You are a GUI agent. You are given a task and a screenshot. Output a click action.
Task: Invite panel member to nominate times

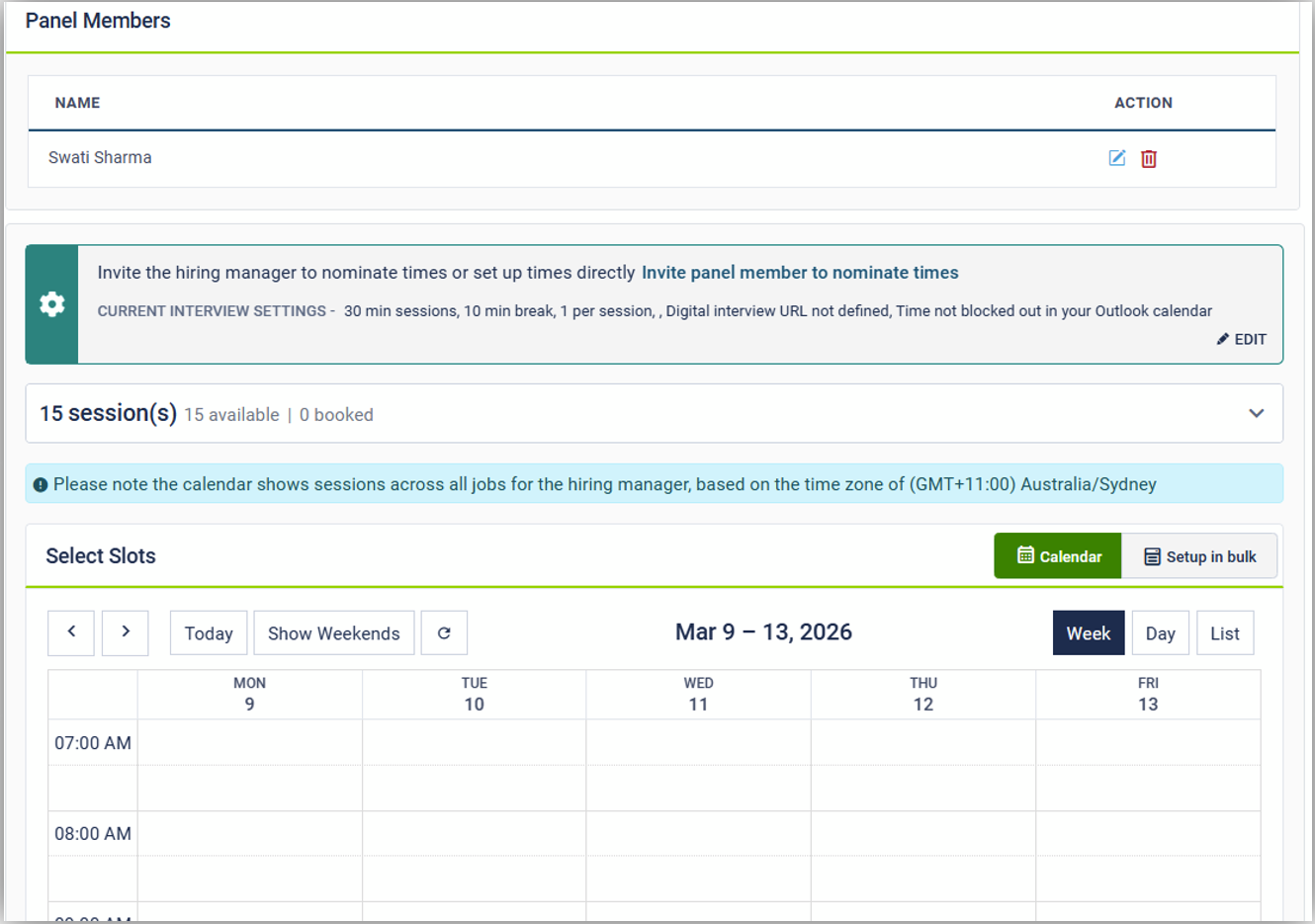click(x=799, y=273)
